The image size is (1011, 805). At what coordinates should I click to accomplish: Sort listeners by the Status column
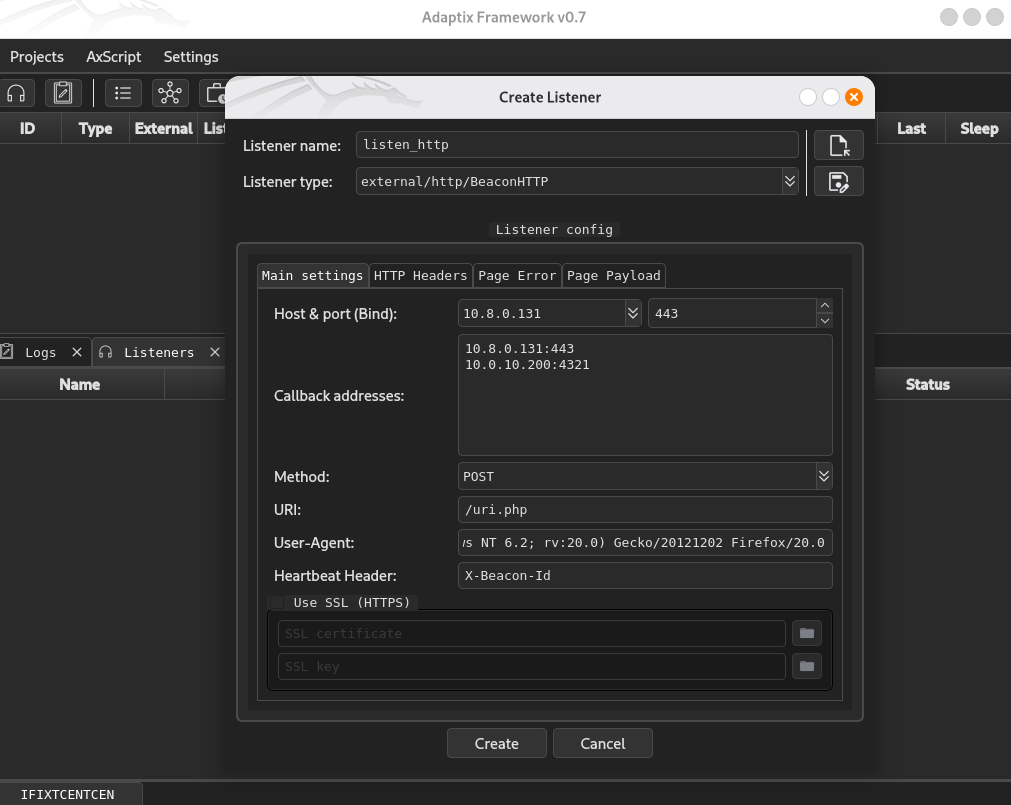[928, 385]
